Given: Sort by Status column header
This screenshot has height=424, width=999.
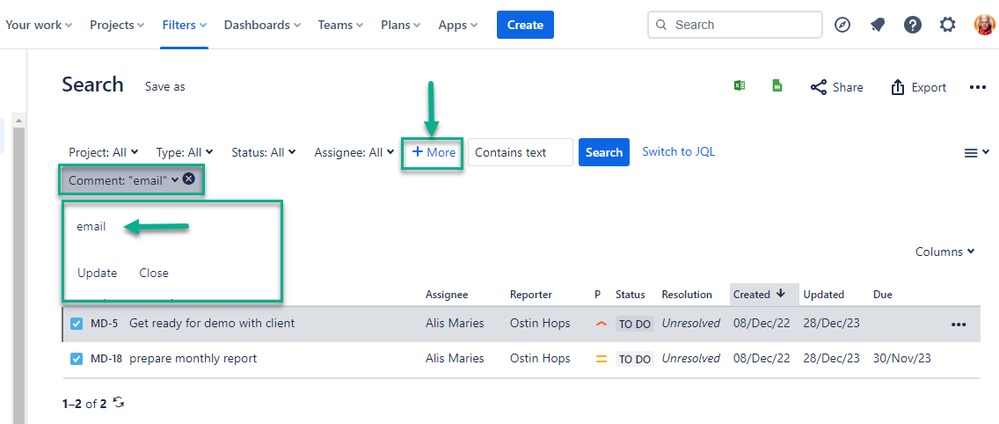Looking at the screenshot, I should tap(630, 295).
